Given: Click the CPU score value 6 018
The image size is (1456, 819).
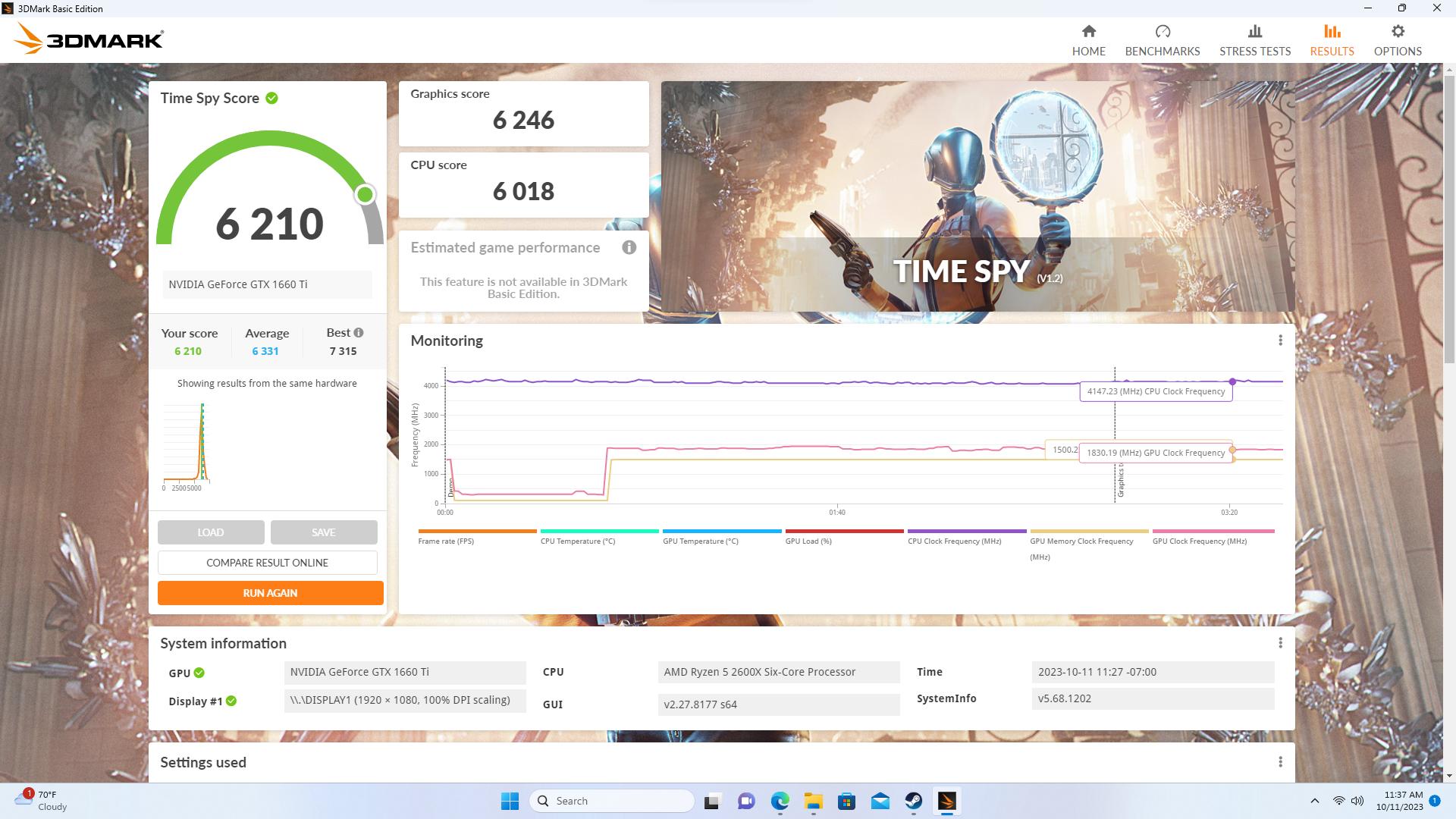Looking at the screenshot, I should 524,191.
